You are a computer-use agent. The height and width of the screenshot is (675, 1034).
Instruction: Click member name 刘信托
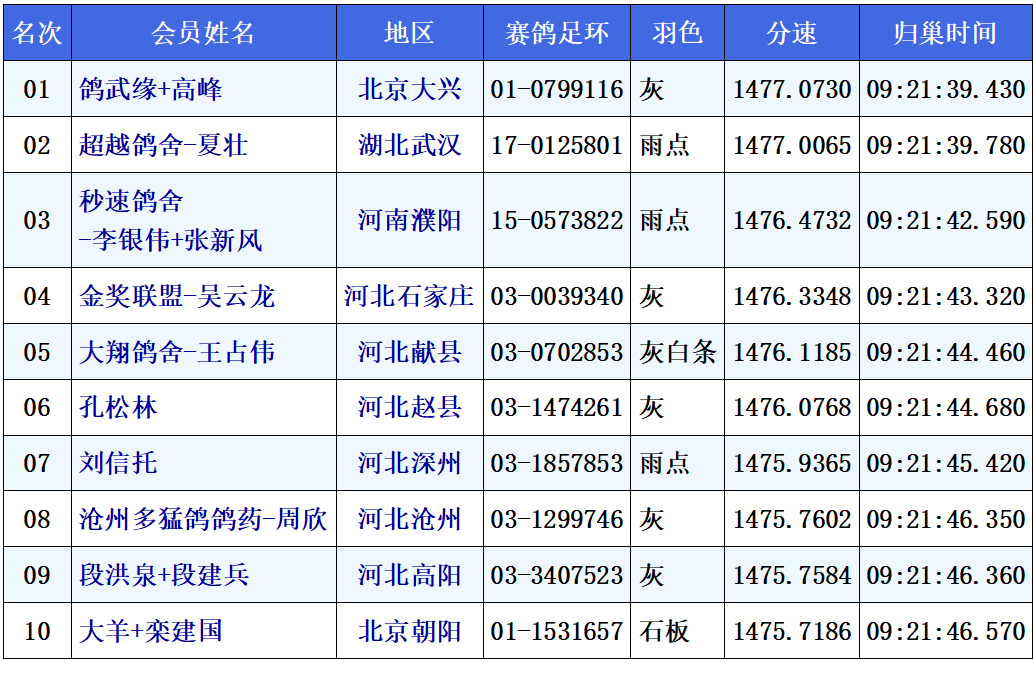tap(118, 464)
